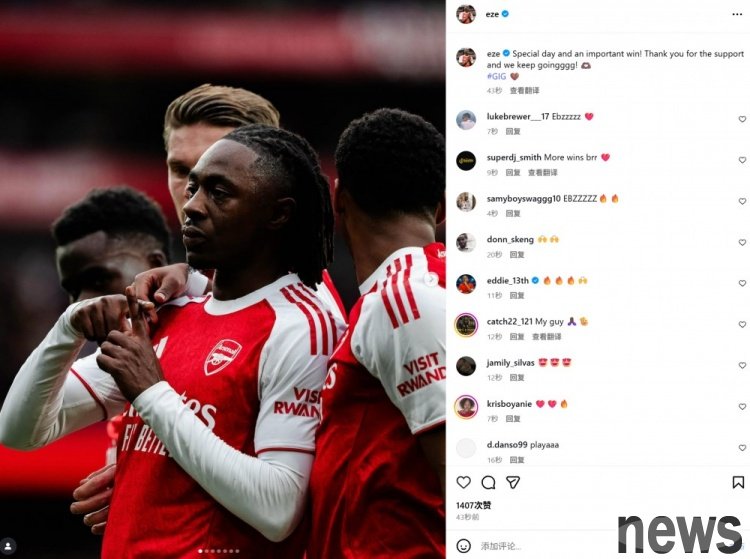This screenshot has width=750, height=559.
Task: Open krisboyanie's story avatar
Action: [466, 407]
